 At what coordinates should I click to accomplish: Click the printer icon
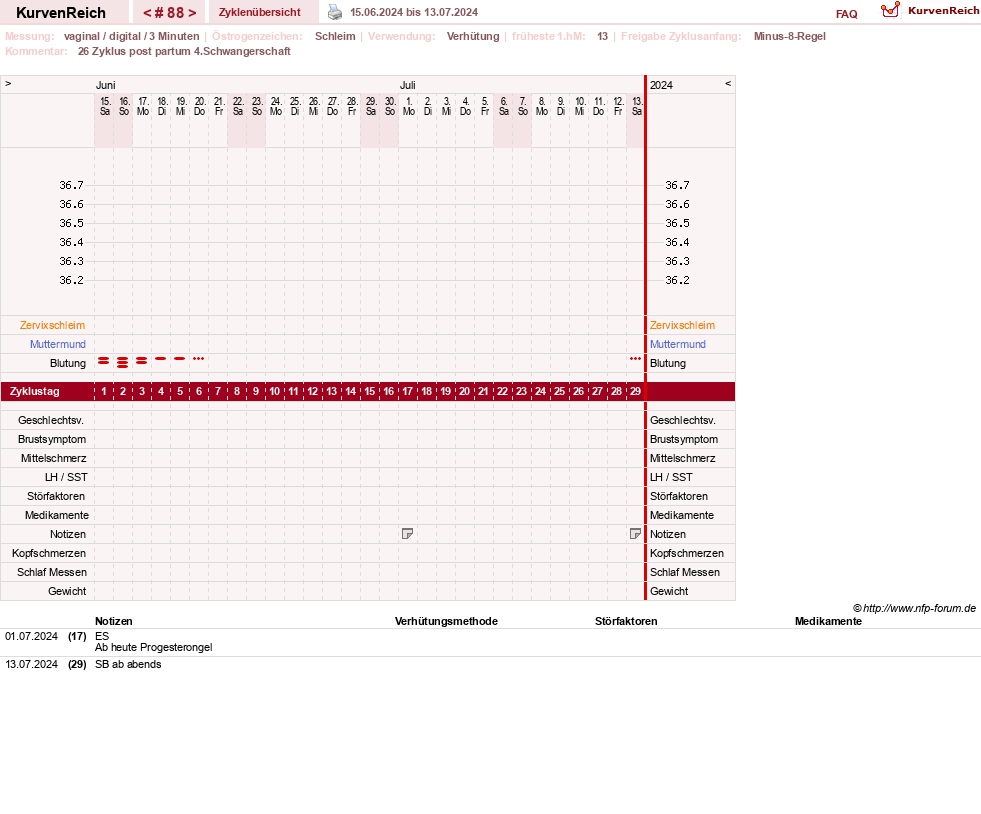pyautogui.click(x=335, y=13)
